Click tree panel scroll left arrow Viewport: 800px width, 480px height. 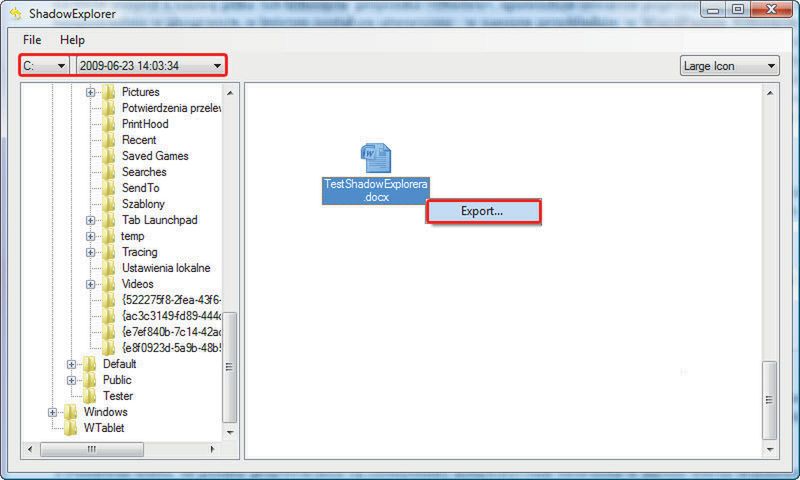(x=30, y=449)
